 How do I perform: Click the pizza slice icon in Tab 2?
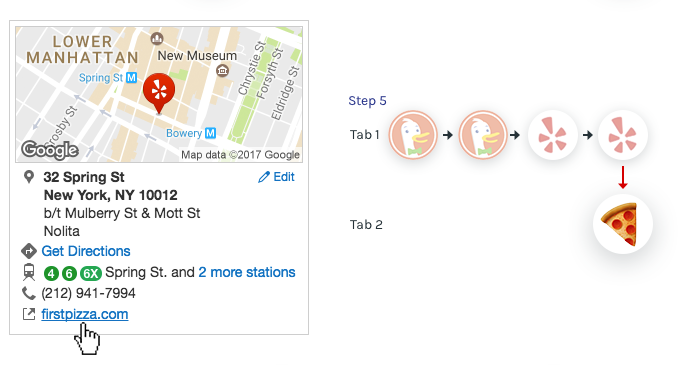[x=623, y=224]
